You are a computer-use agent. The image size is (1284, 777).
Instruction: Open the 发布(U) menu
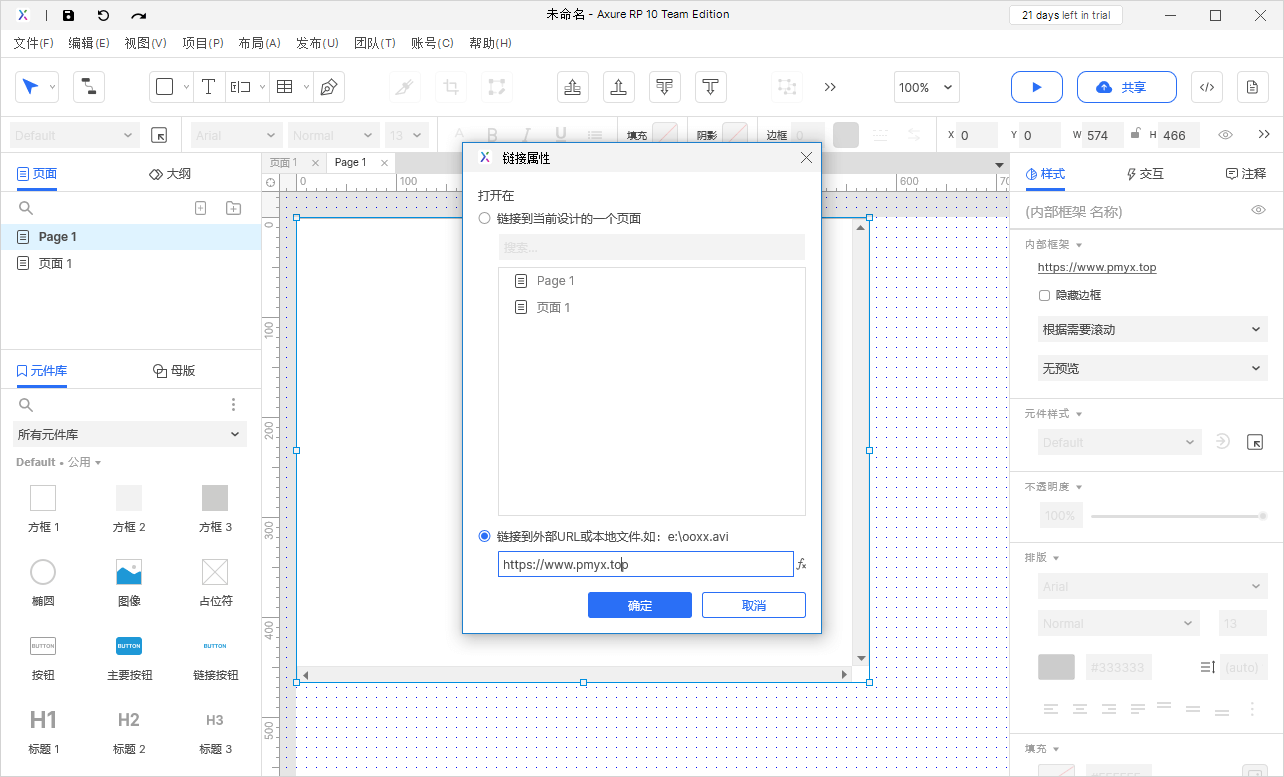click(317, 43)
